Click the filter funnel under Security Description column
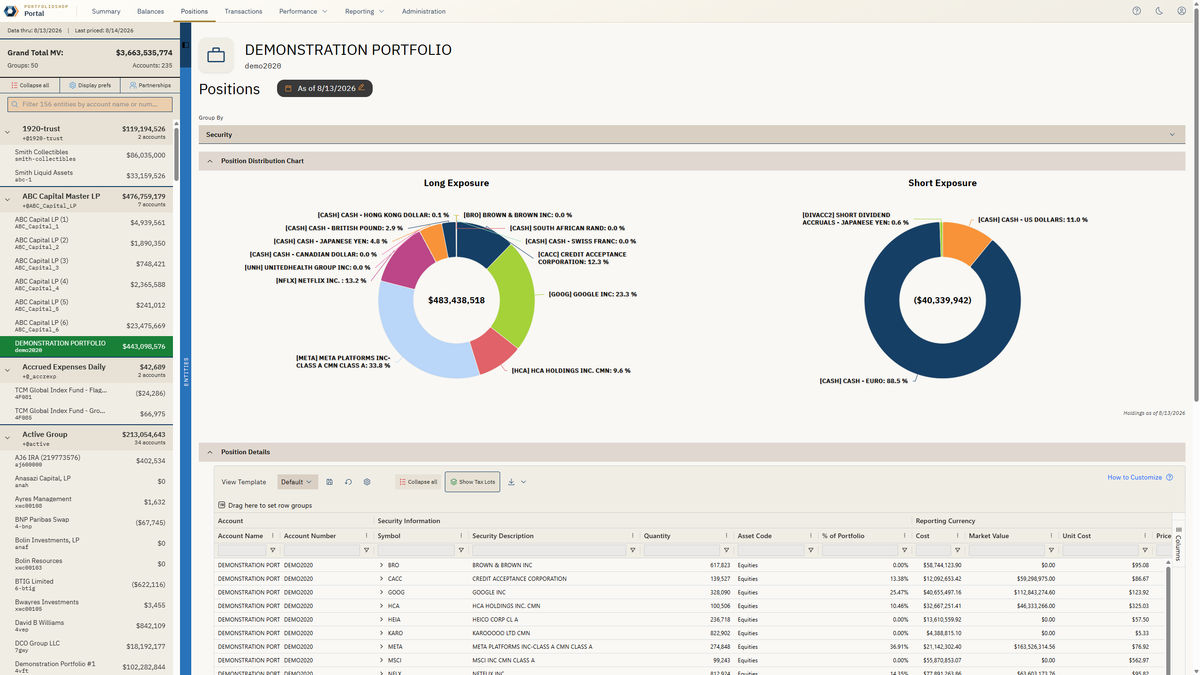 coord(633,550)
